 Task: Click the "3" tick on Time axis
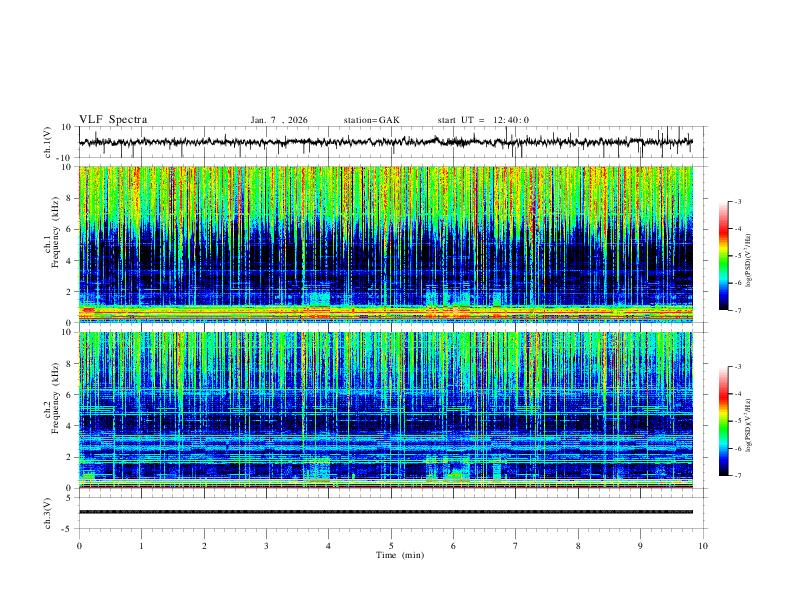pos(266,546)
